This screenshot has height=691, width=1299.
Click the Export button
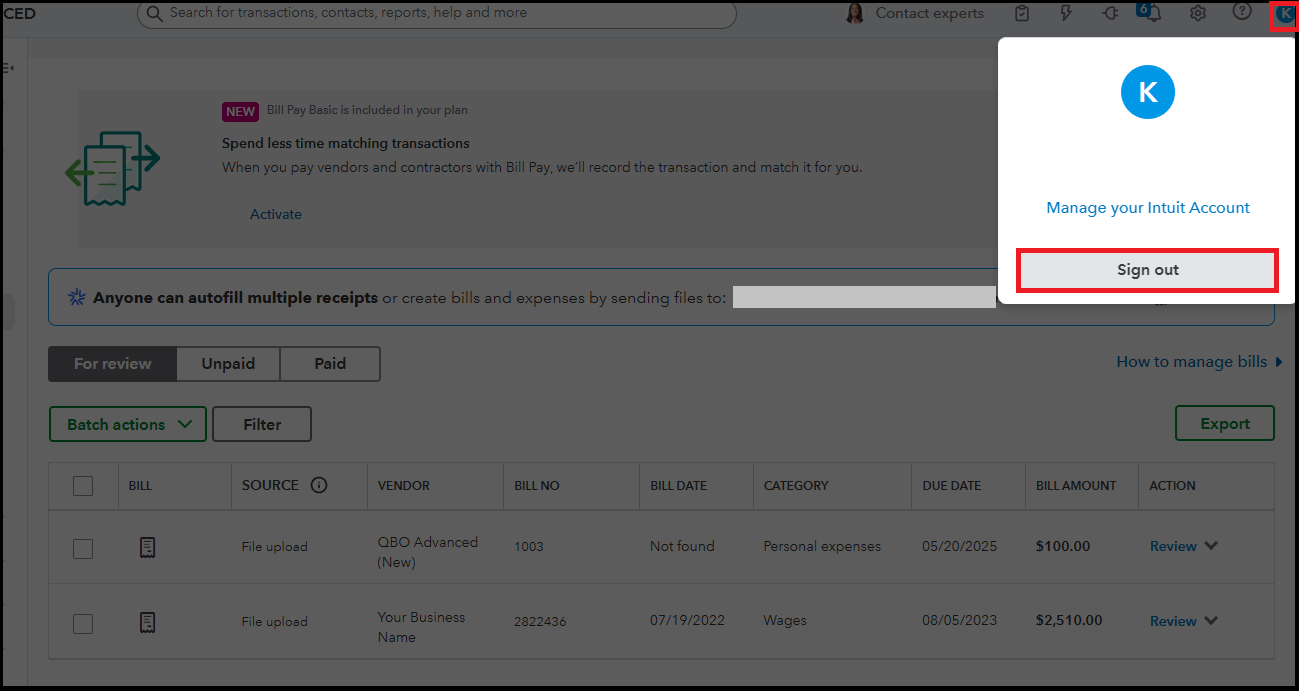[x=1225, y=423]
